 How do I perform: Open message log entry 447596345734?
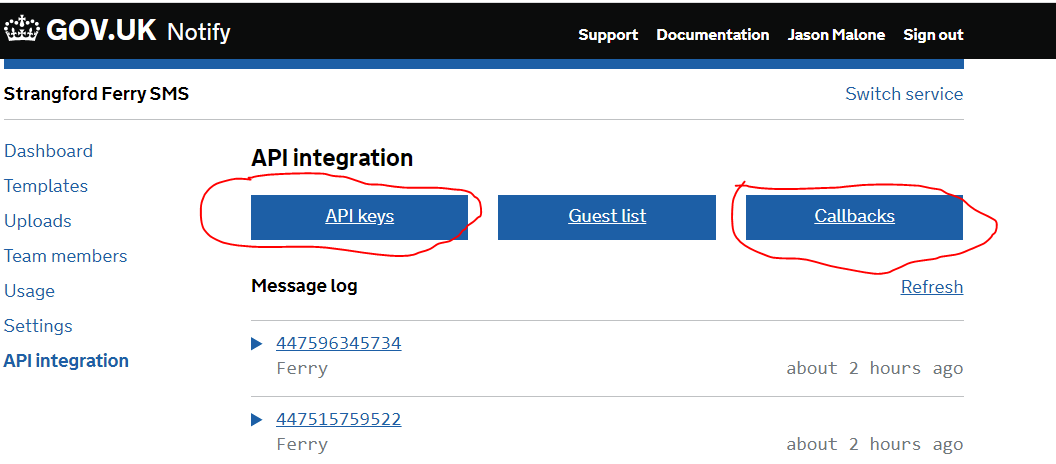339,343
